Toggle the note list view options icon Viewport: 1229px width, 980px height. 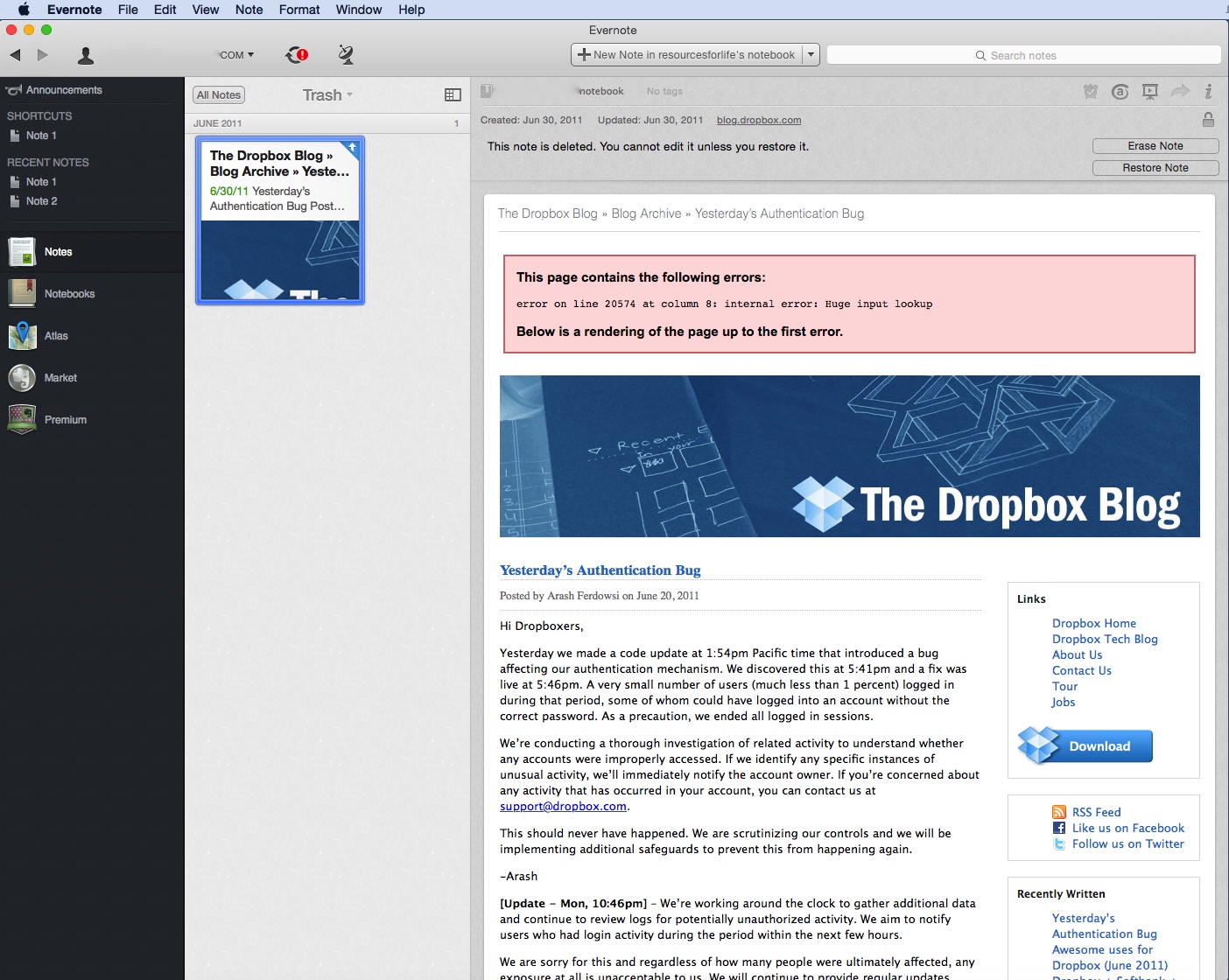click(x=453, y=94)
